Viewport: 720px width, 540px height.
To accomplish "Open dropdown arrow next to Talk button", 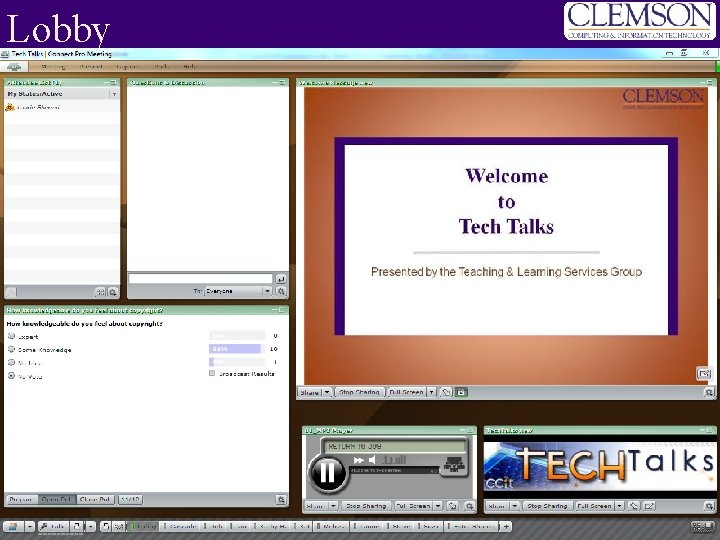I will [x=91, y=527].
